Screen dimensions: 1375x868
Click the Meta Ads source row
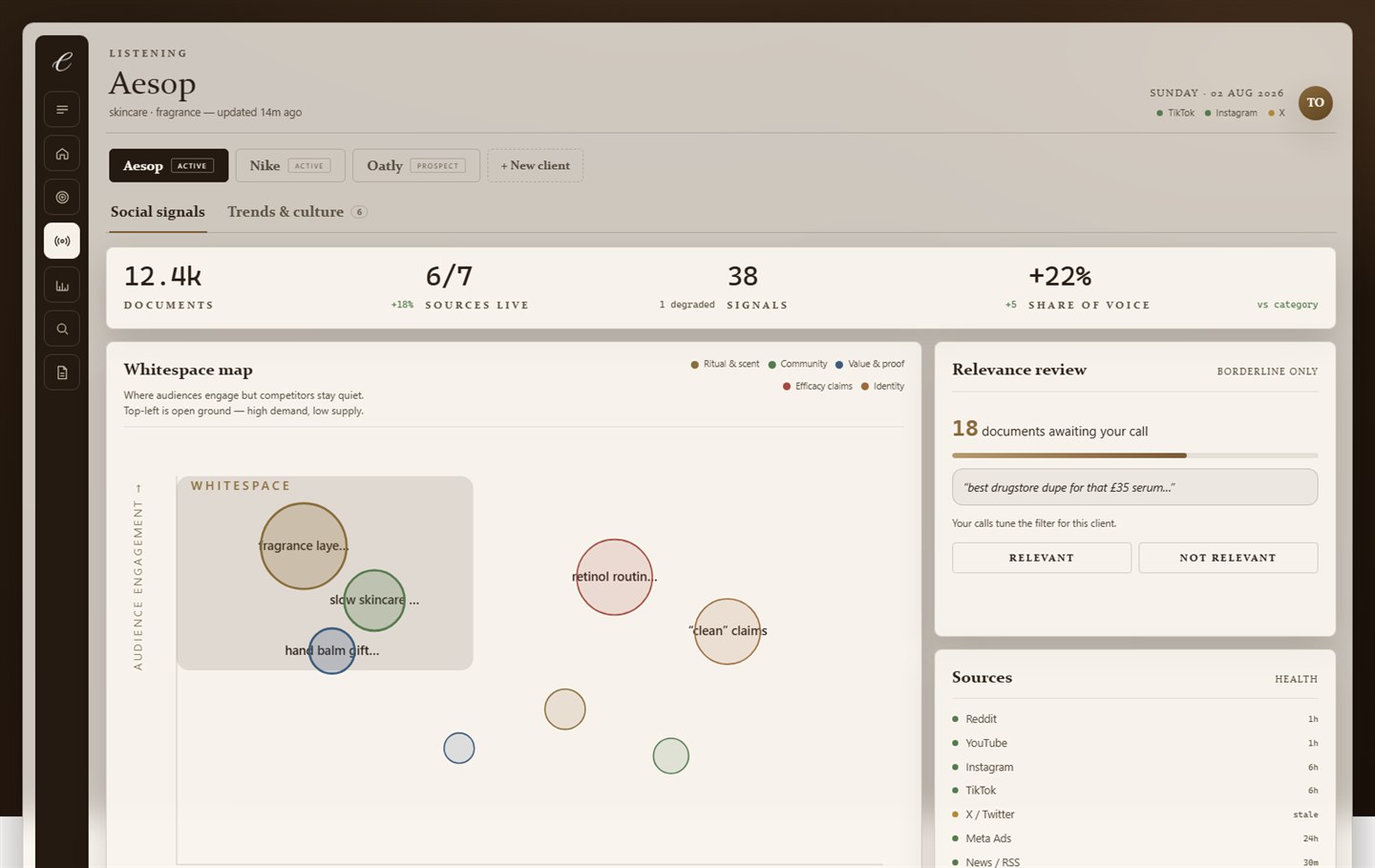[x=1134, y=838]
